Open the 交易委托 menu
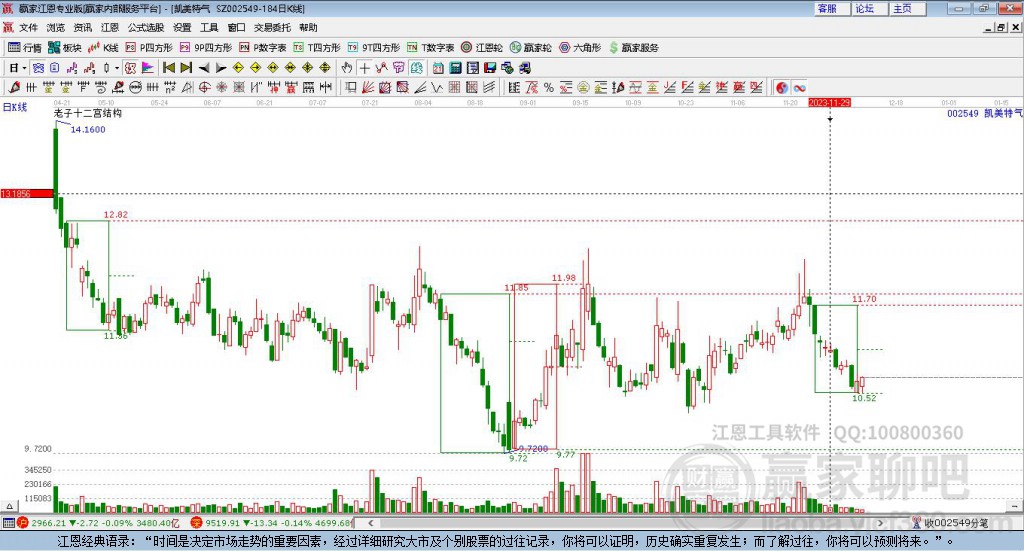This screenshot has width=1024, height=551. (x=272, y=27)
